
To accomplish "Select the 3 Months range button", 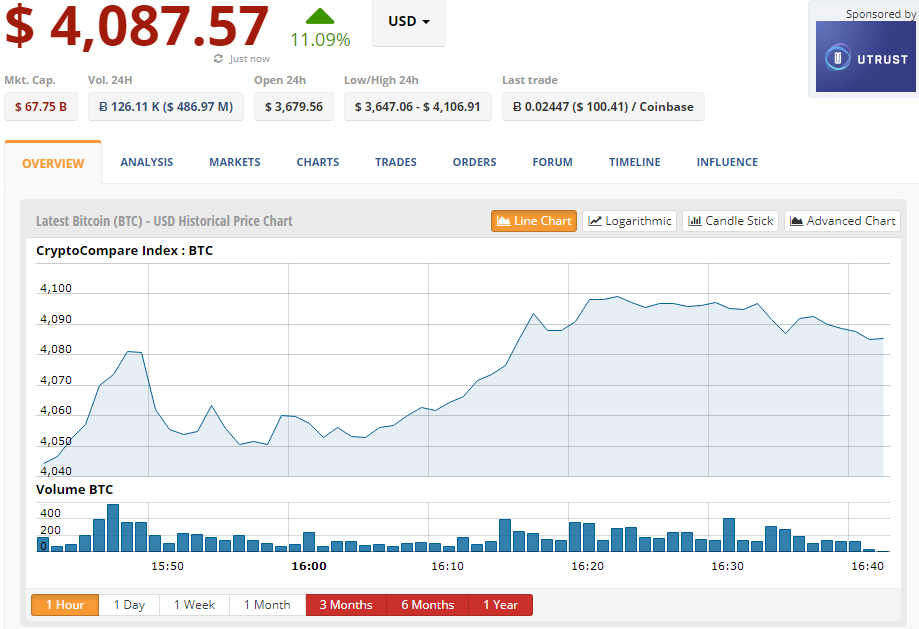I will click(345, 605).
